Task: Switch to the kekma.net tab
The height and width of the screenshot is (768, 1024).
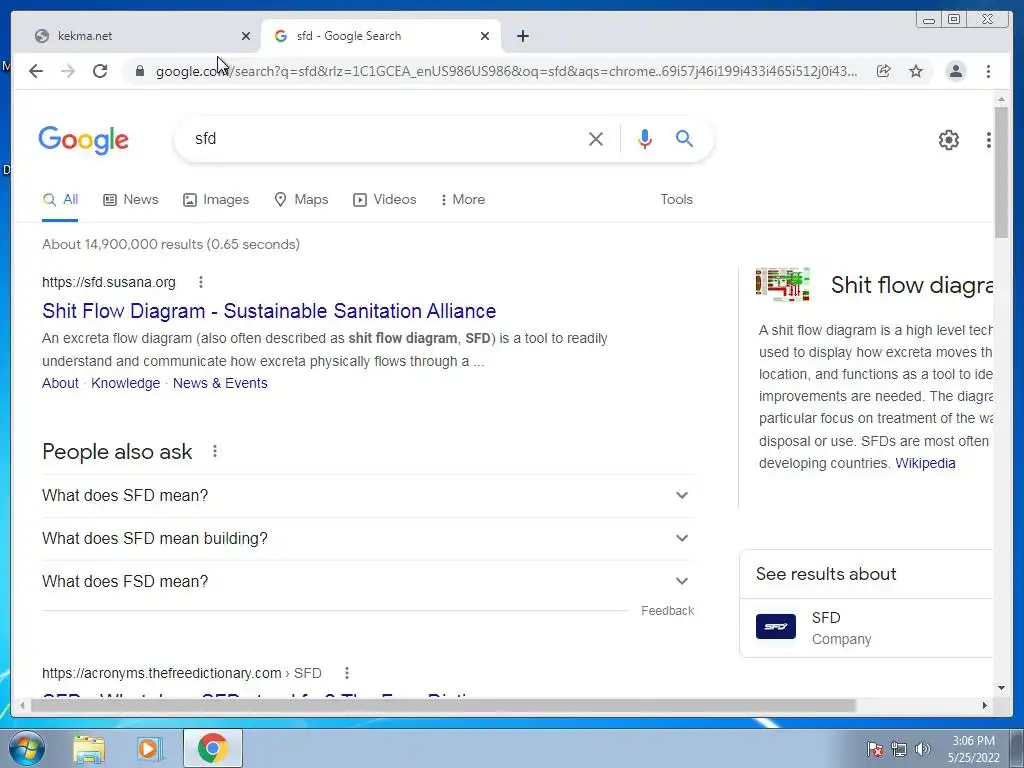Action: click(137, 36)
